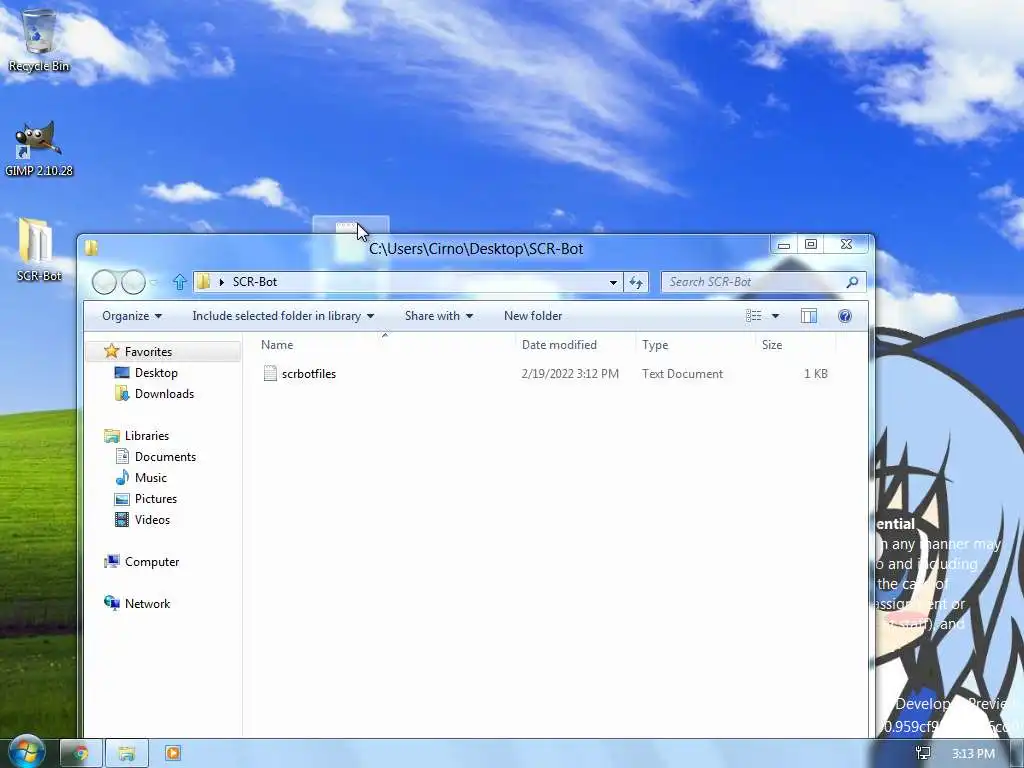The image size is (1024, 768).
Task: Click the Explorer forward navigation button
Action: [x=133, y=282]
